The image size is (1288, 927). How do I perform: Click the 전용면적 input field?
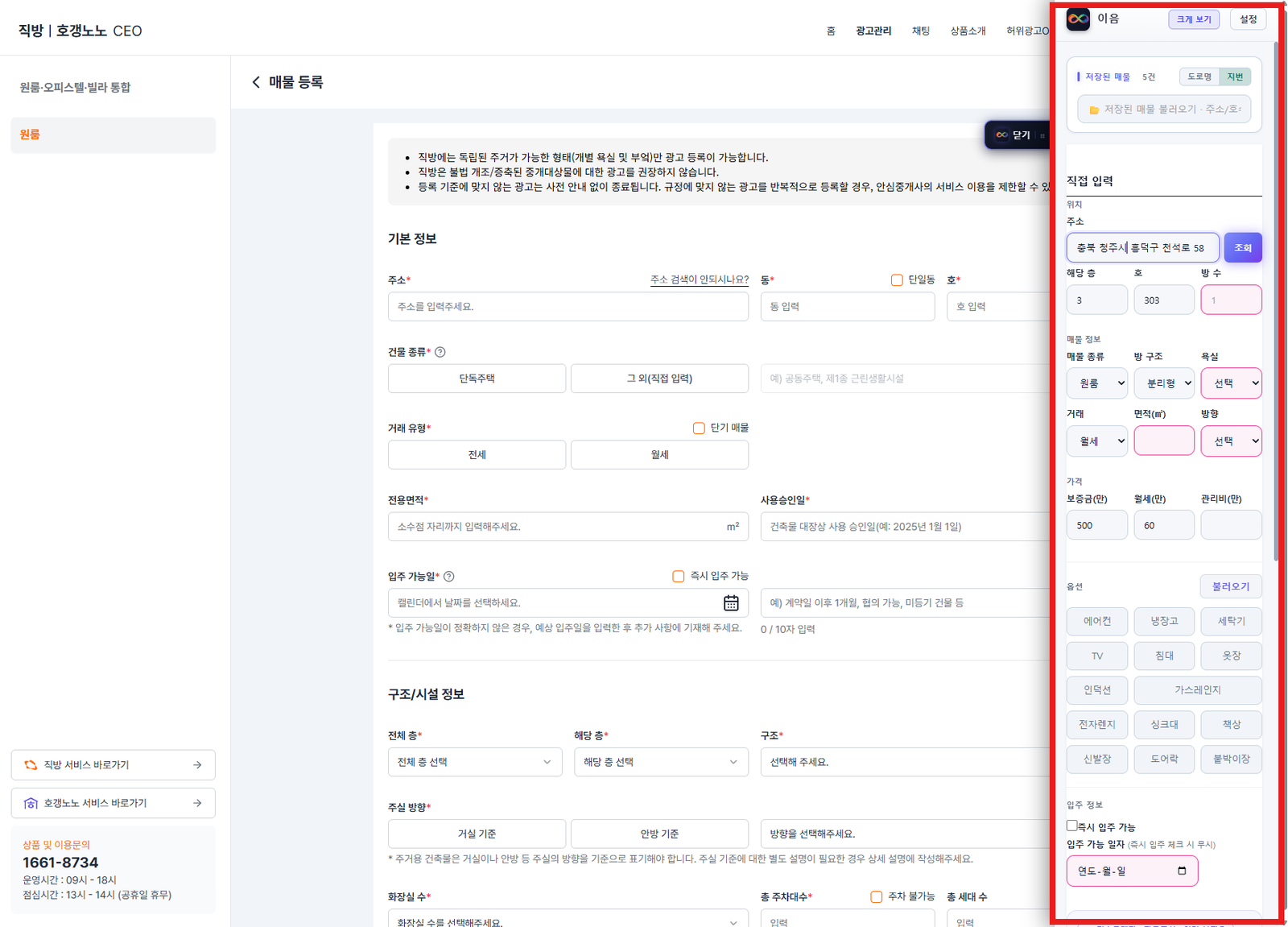(568, 527)
